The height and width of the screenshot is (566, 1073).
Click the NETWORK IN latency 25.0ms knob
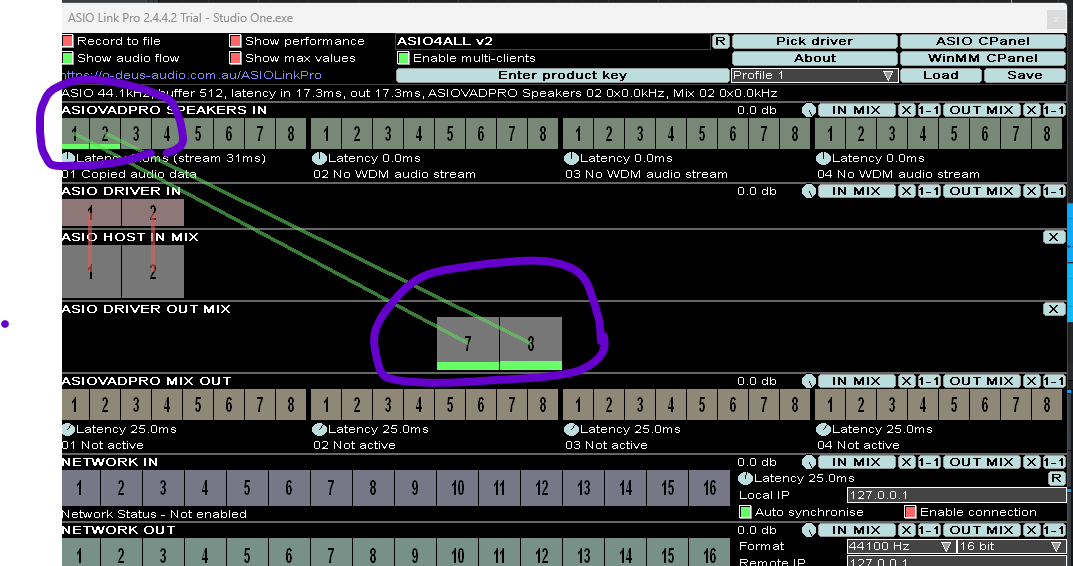click(x=745, y=478)
